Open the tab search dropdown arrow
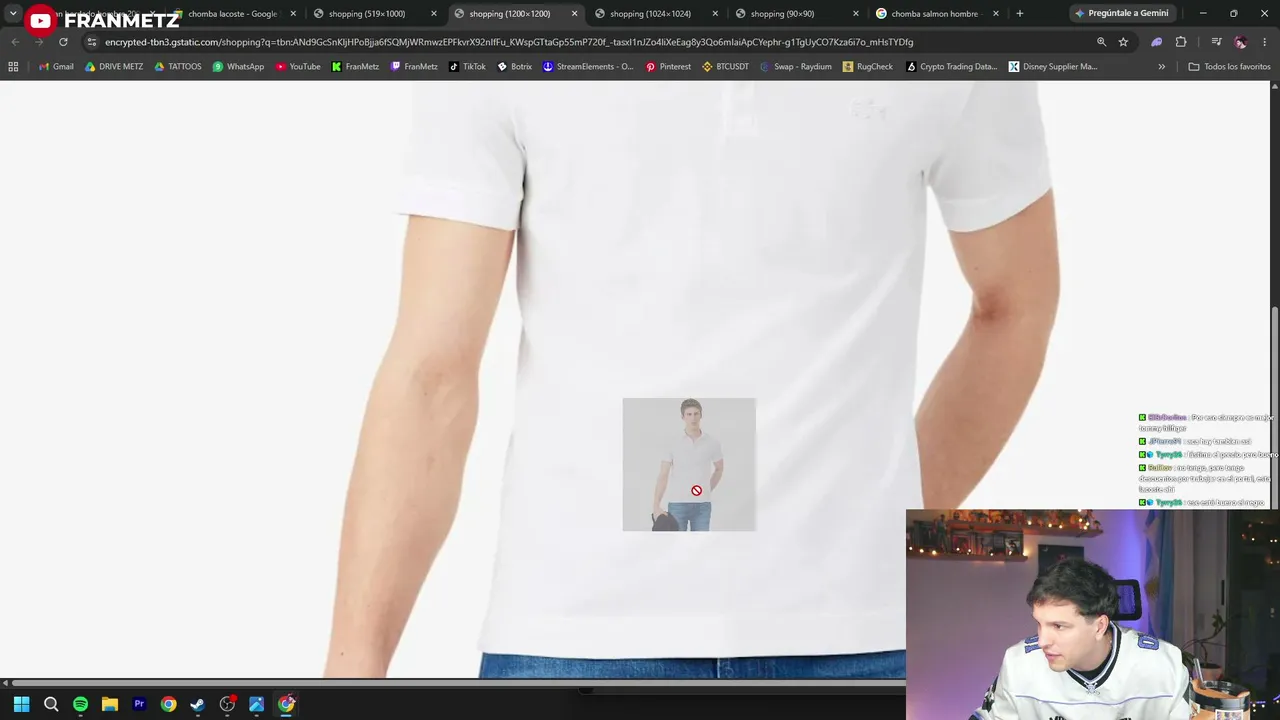The width and height of the screenshot is (1280, 720). tap(13, 14)
